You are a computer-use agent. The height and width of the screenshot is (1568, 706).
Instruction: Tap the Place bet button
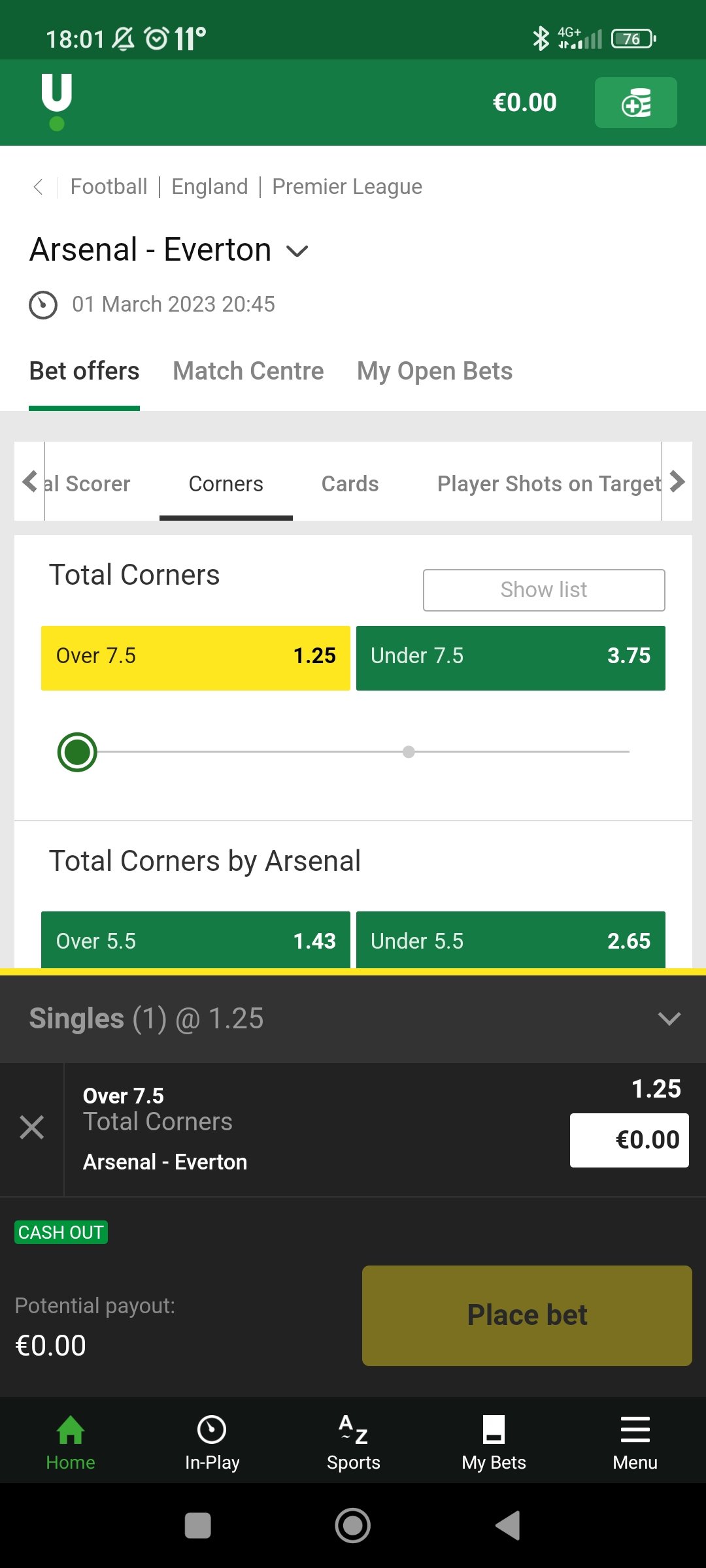(x=527, y=1316)
